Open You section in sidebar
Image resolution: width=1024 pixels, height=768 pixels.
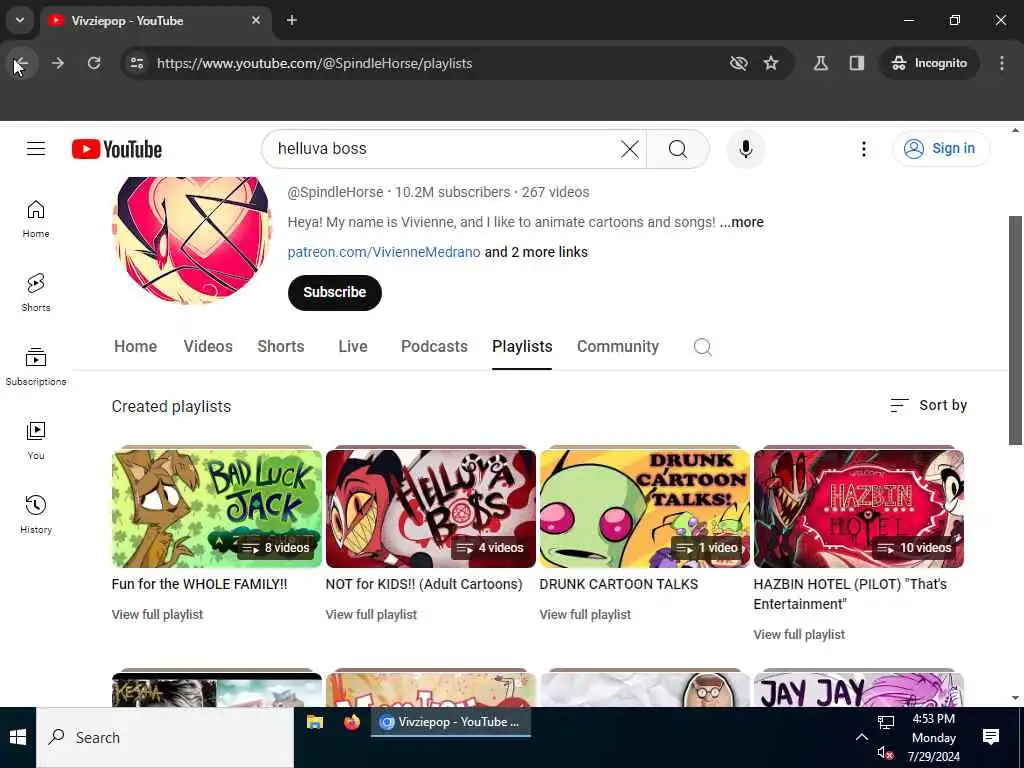[x=36, y=441]
